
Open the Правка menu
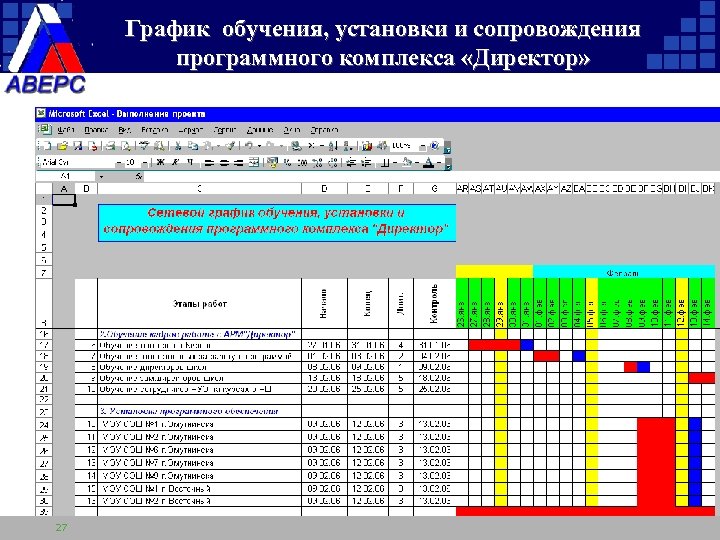pyautogui.click(x=96, y=130)
